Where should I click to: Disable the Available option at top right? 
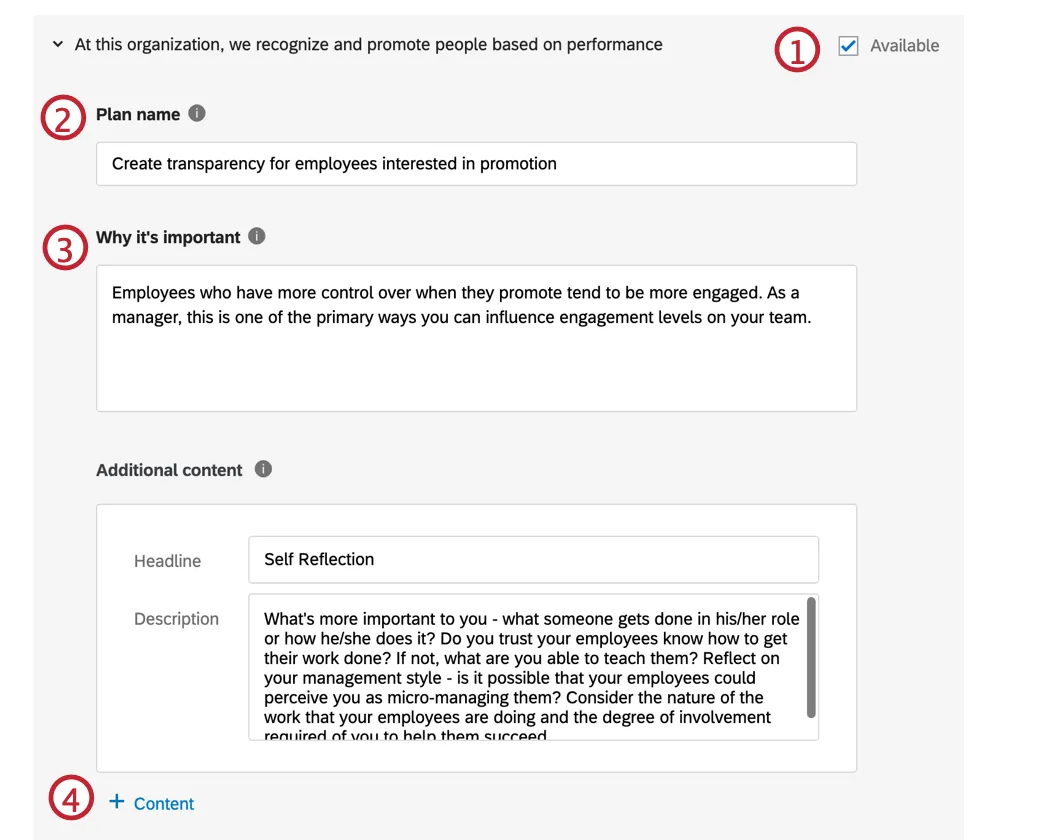pyautogui.click(x=848, y=45)
